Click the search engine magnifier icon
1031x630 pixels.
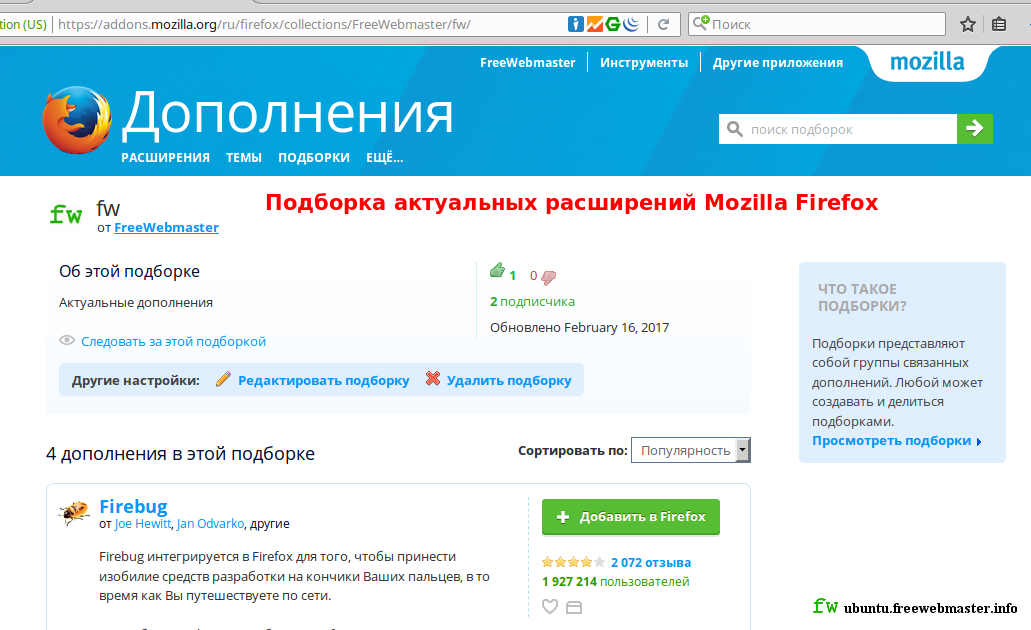(701, 23)
